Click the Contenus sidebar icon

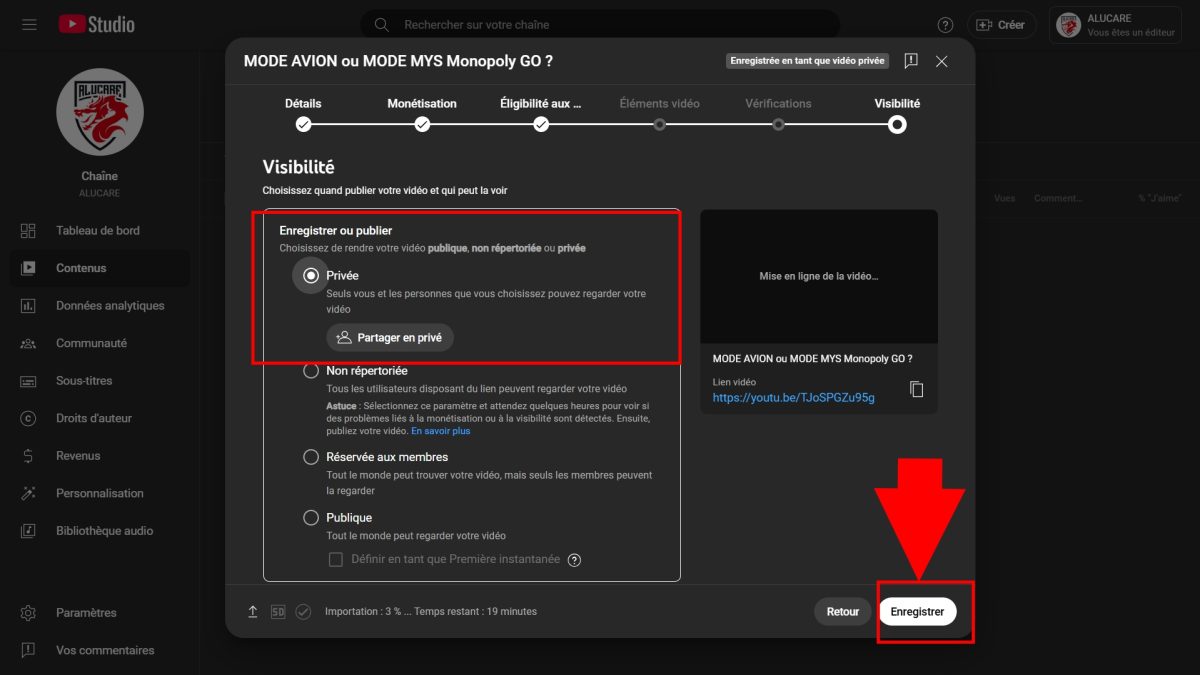(28, 268)
